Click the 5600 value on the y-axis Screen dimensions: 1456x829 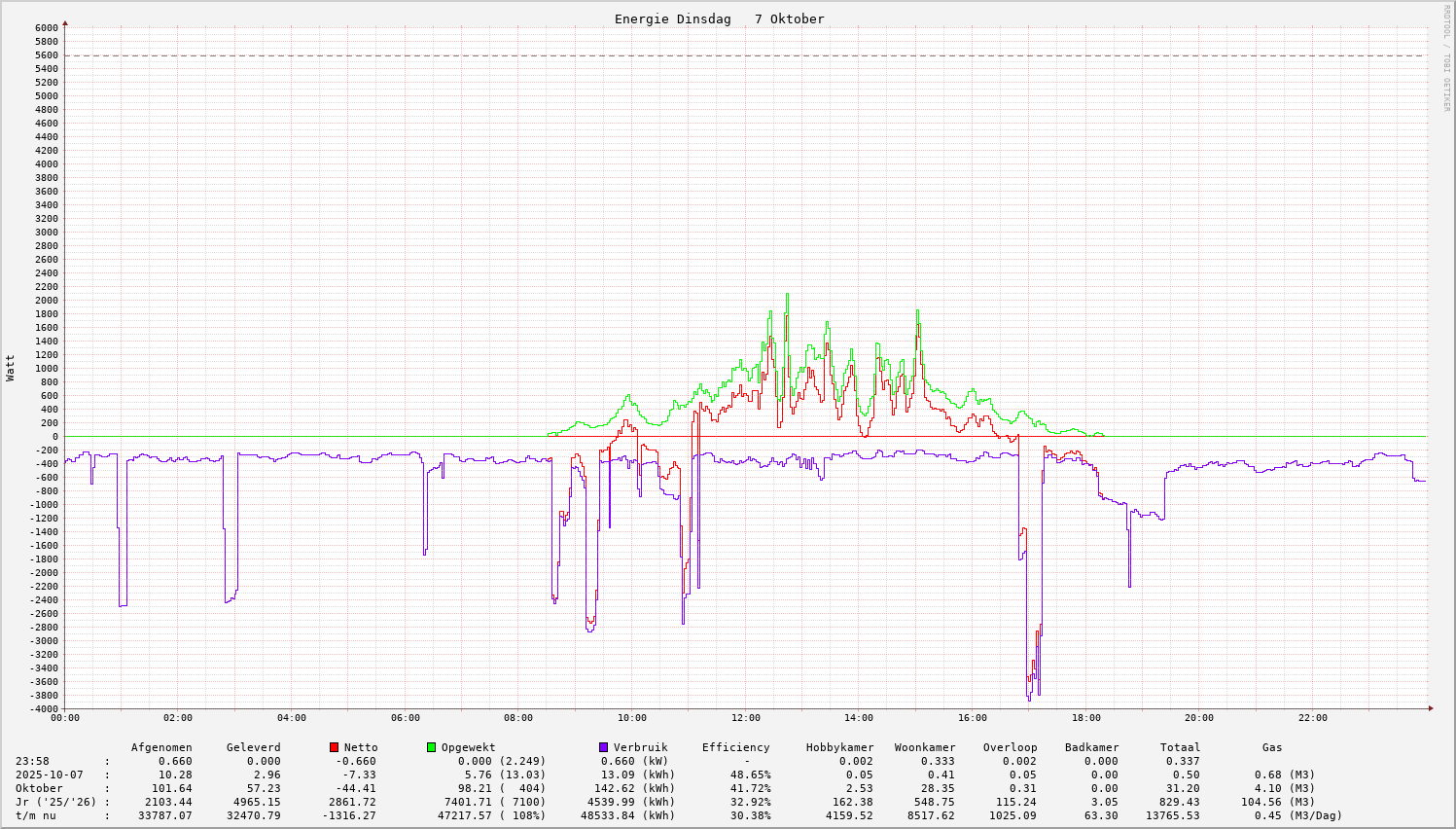[x=47, y=55]
